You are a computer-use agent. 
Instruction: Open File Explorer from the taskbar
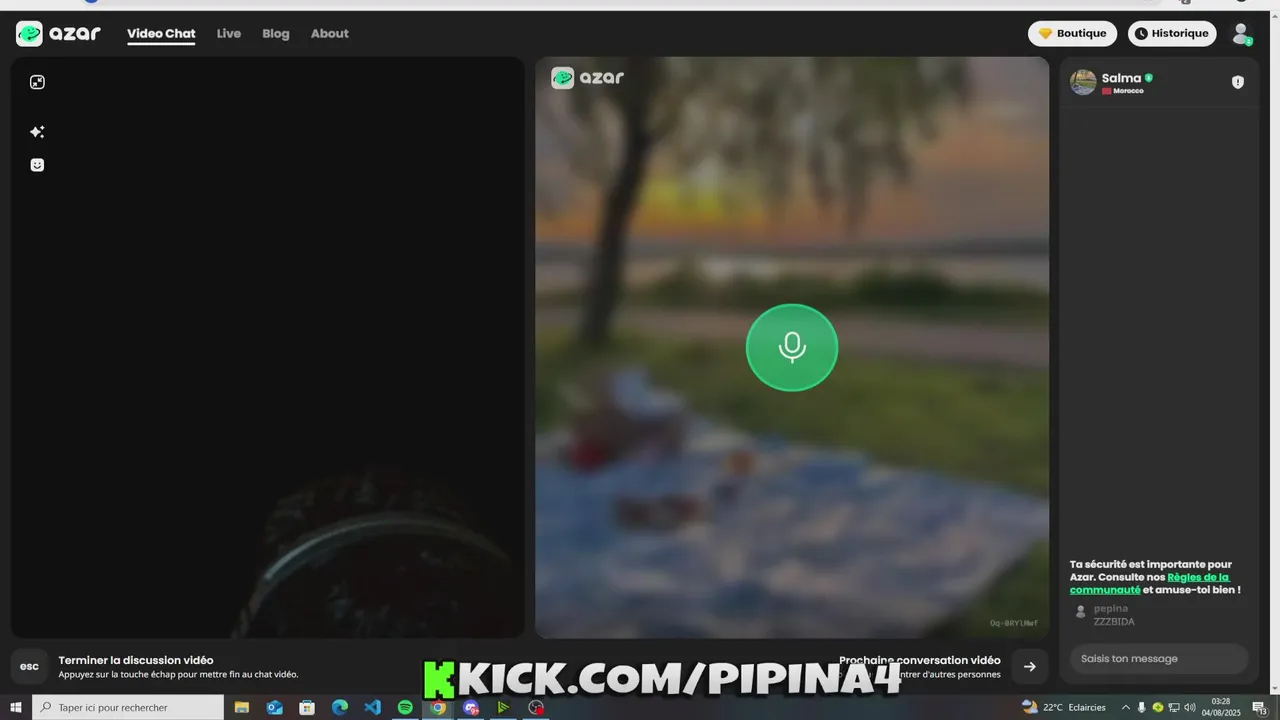point(242,707)
